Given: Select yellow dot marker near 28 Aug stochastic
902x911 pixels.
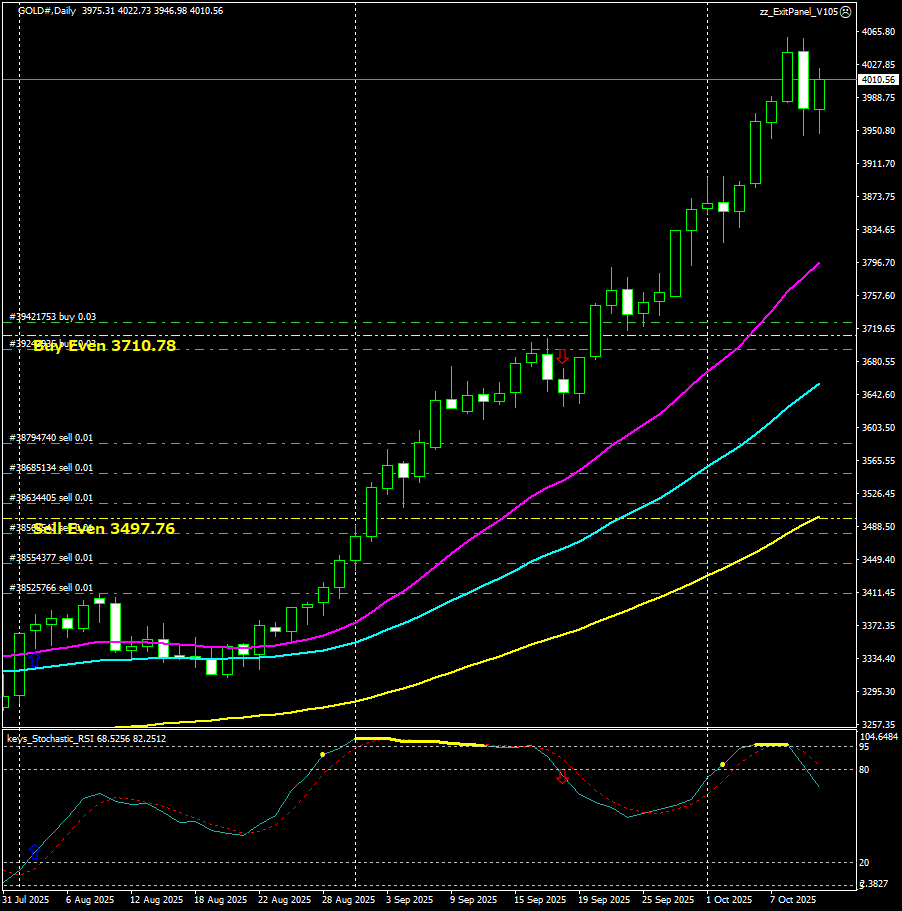Looking at the screenshot, I should (322, 754).
